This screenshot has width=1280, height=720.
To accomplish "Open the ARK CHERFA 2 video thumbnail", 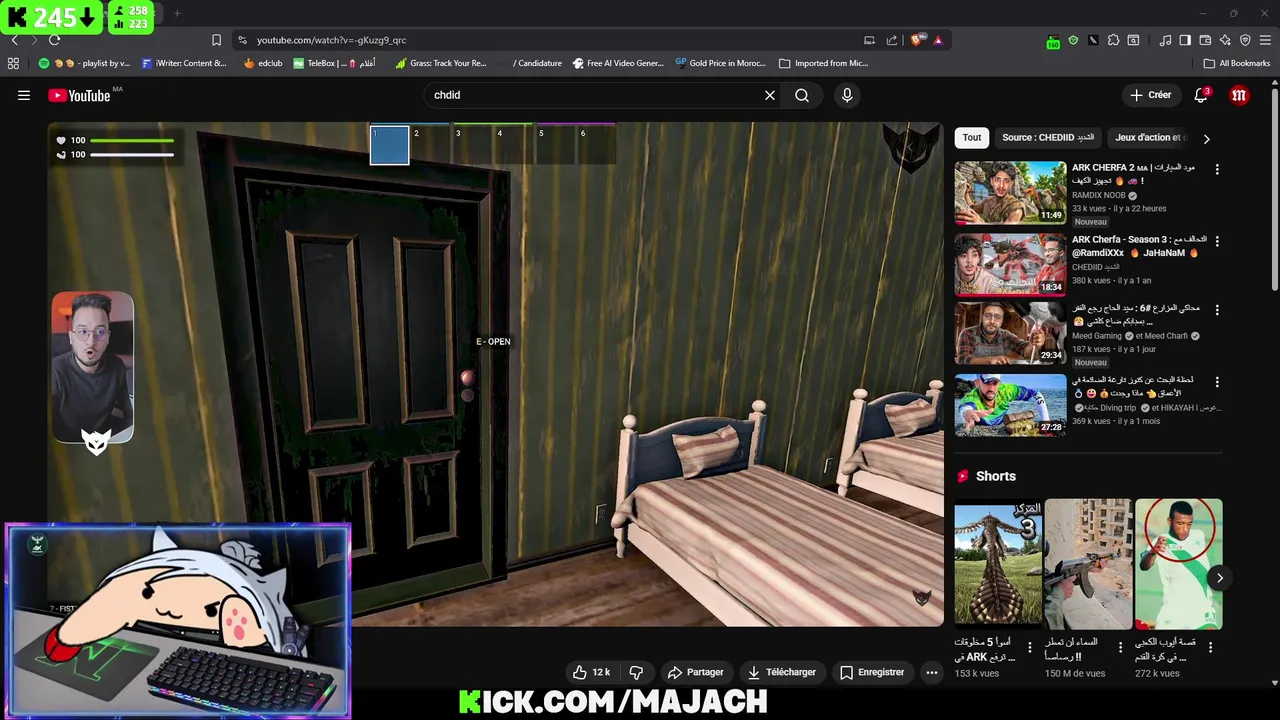I will click(x=1010, y=193).
